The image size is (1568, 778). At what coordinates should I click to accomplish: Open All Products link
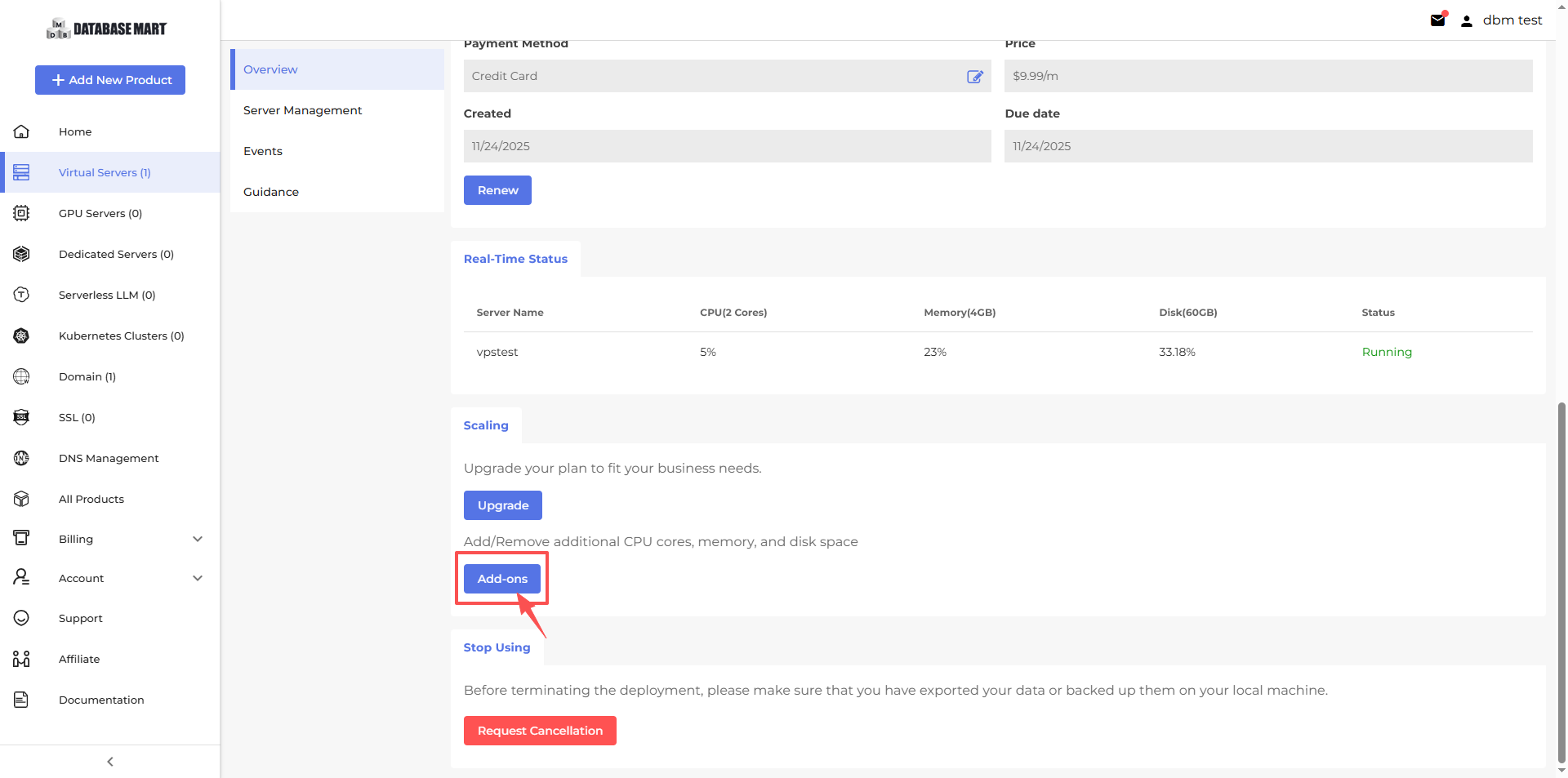91,499
